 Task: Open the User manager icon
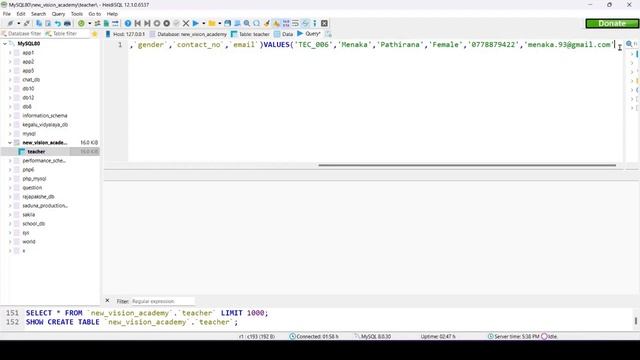pyautogui.click(x=97, y=23)
